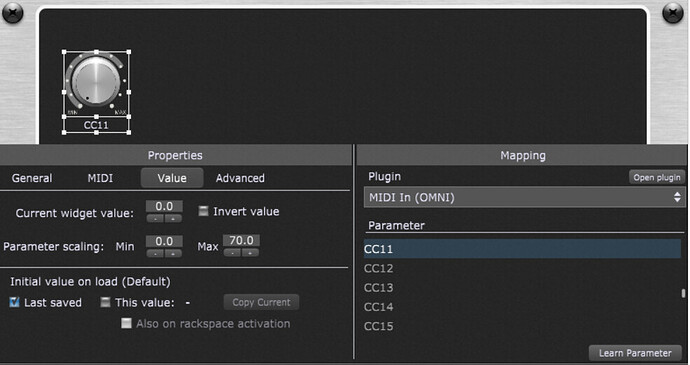Viewport: 690px width, 365px height.
Task: Click the top-right panel screw icon
Action: pyautogui.click(x=673, y=13)
